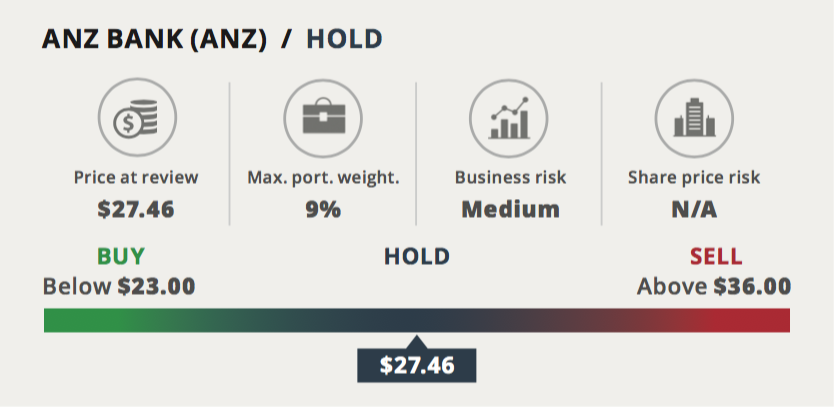Click the 9% portfolio weight value

[x=323, y=209]
